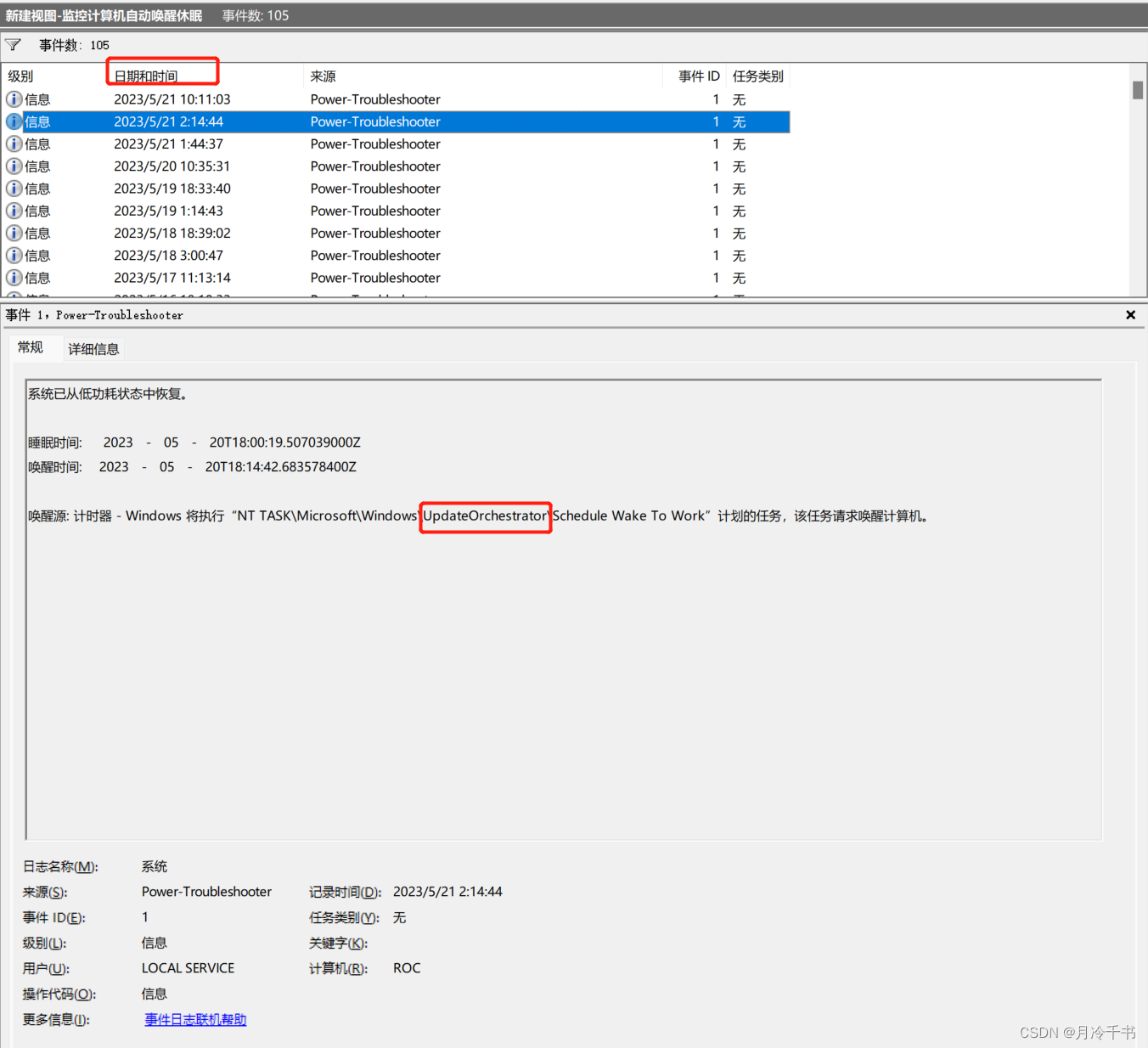Click info icon of 2023/5/19 1:14:43 row
Image resolution: width=1148 pixels, height=1048 pixels.
coord(14,211)
